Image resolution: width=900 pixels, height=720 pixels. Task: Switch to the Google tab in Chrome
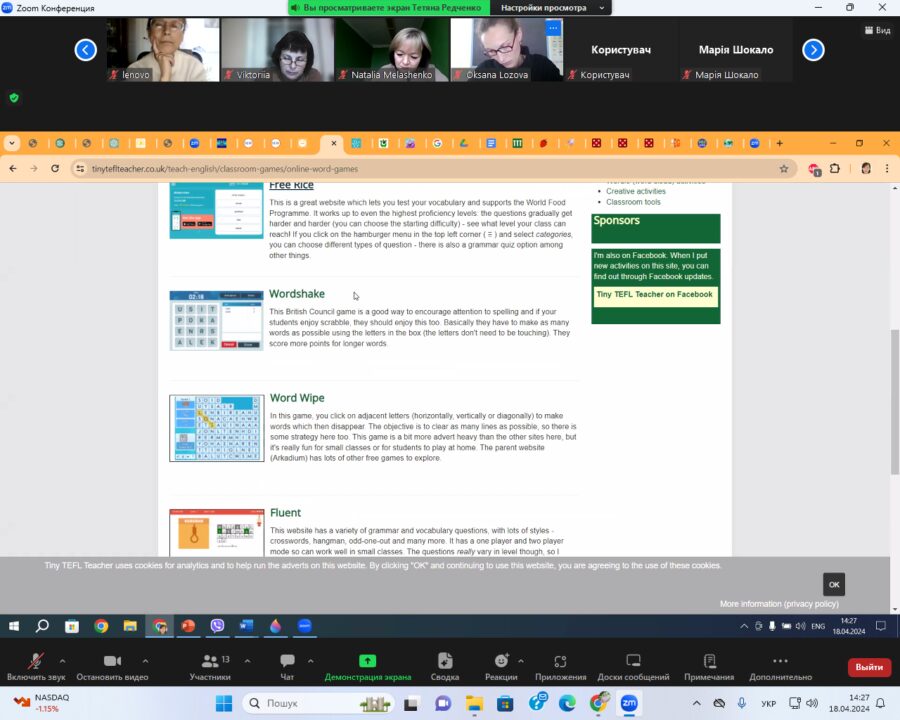point(437,143)
